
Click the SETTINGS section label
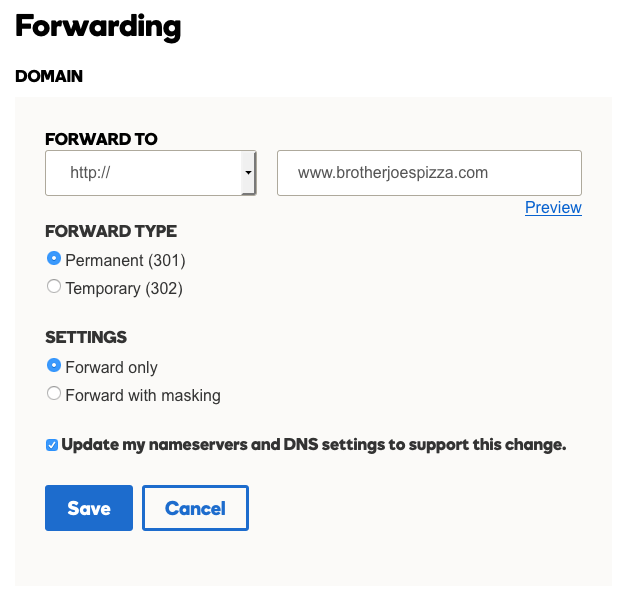[86, 337]
